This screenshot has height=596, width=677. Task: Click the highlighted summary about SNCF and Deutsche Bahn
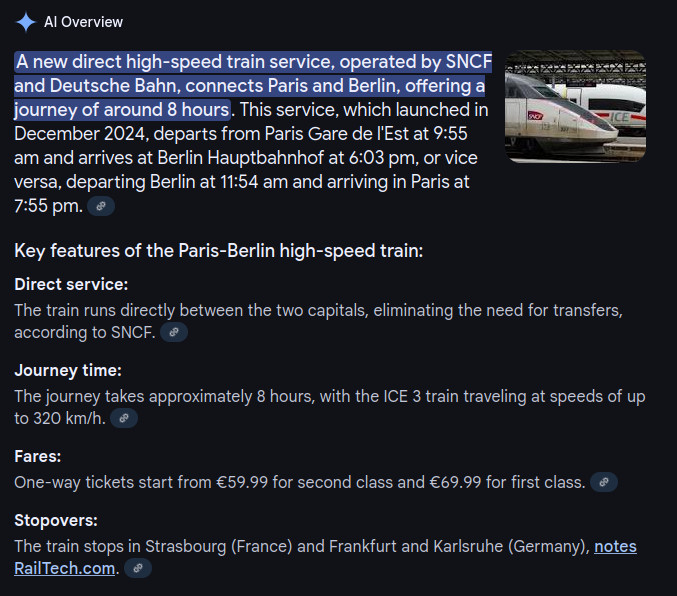pyautogui.click(x=253, y=86)
